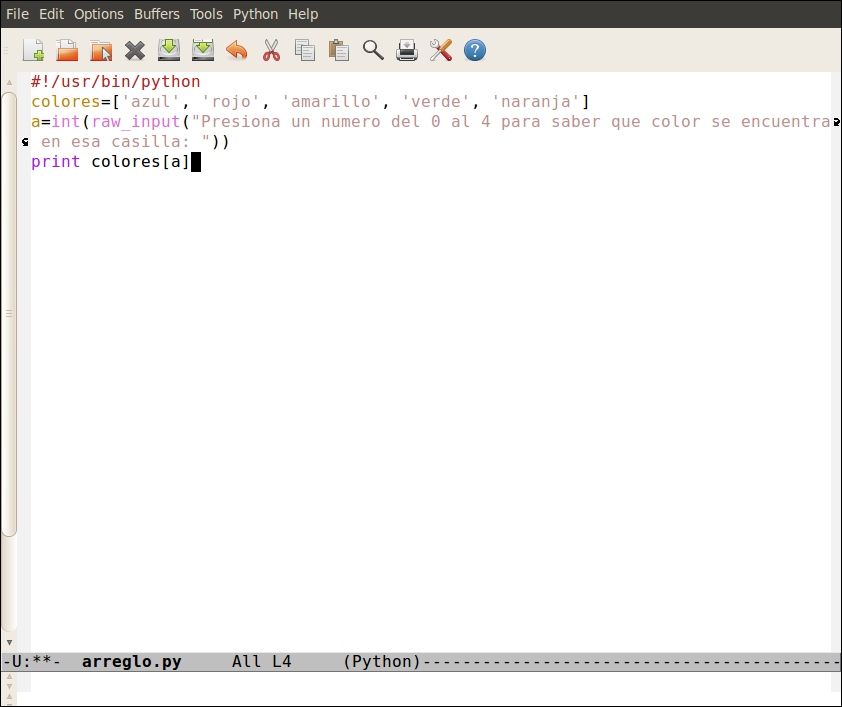The image size is (842, 707).
Task: Cut selected text with the scissors icon
Action: coord(271,50)
